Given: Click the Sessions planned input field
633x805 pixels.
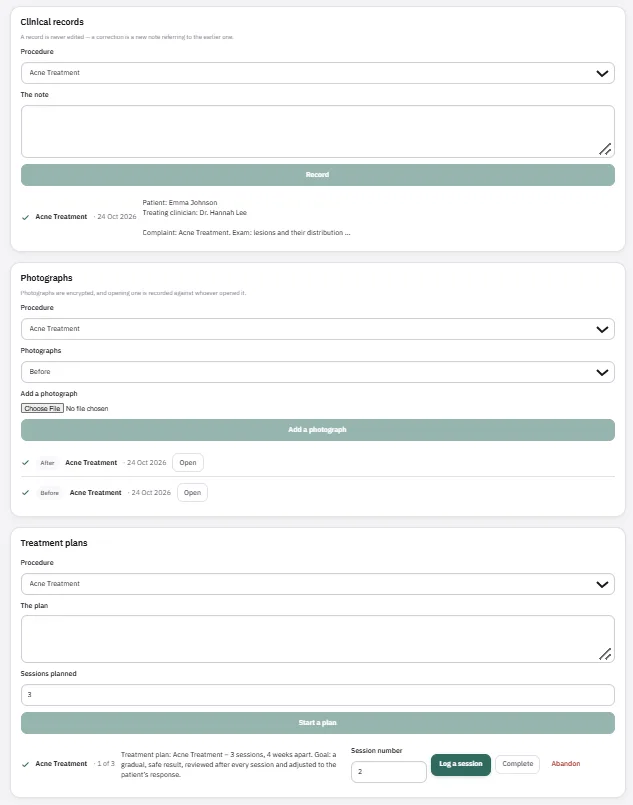Looking at the screenshot, I should coord(317,695).
